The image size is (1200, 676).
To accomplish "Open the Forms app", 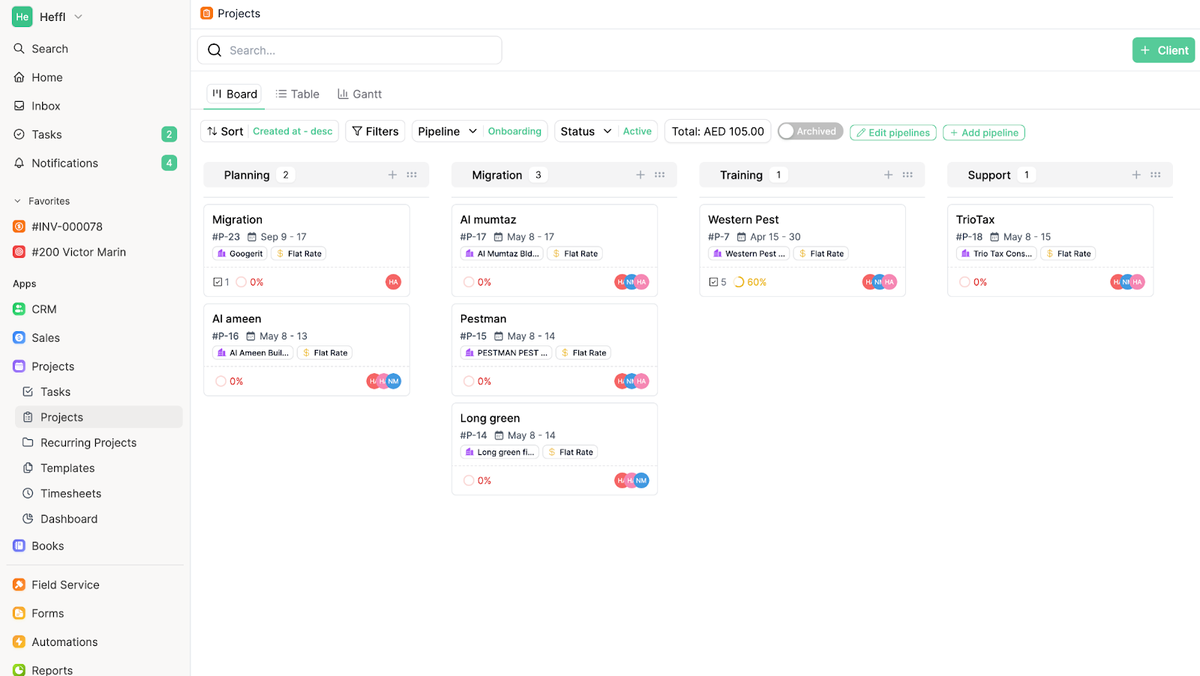I will [x=47, y=613].
